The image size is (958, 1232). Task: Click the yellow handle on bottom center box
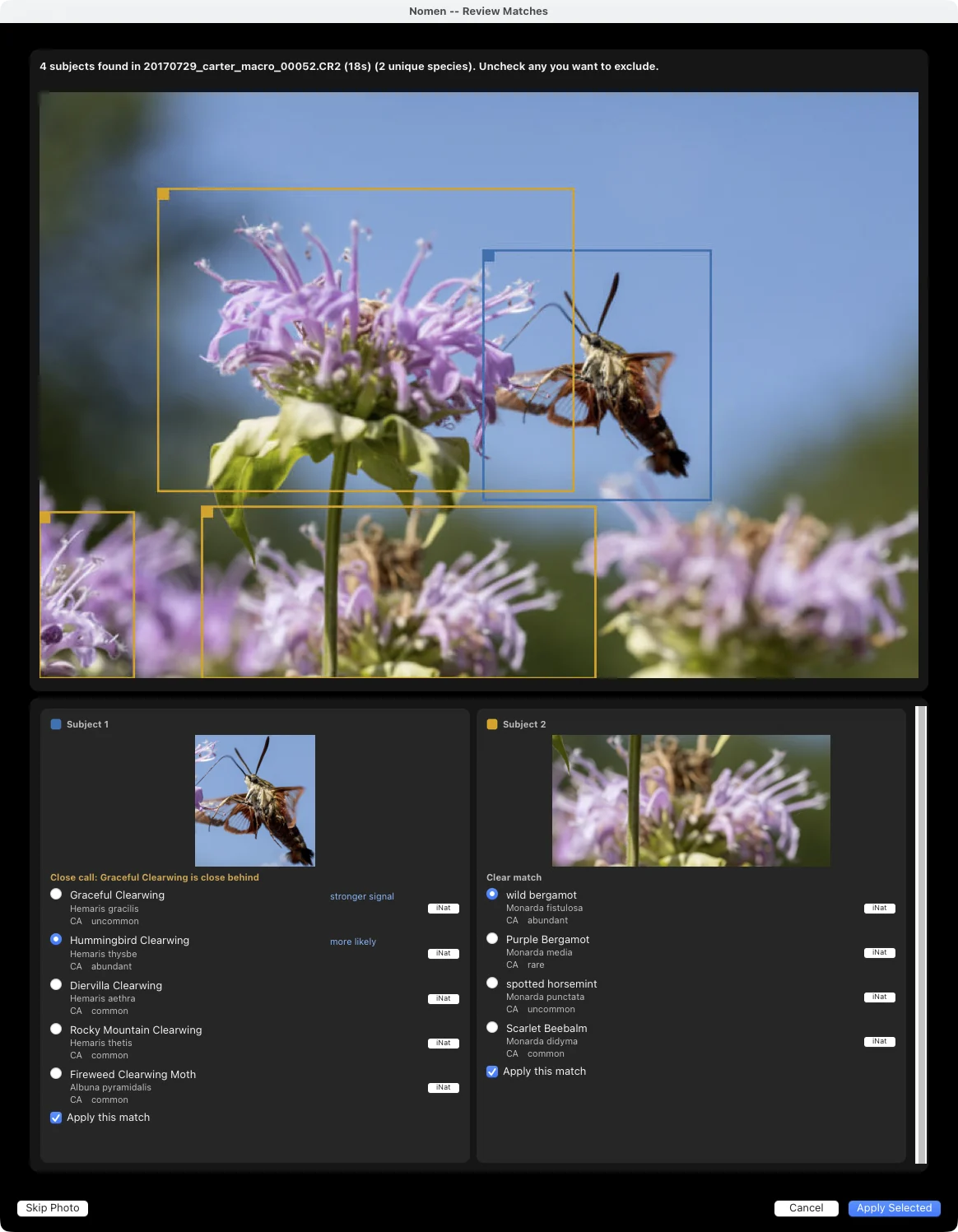[x=207, y=512]
